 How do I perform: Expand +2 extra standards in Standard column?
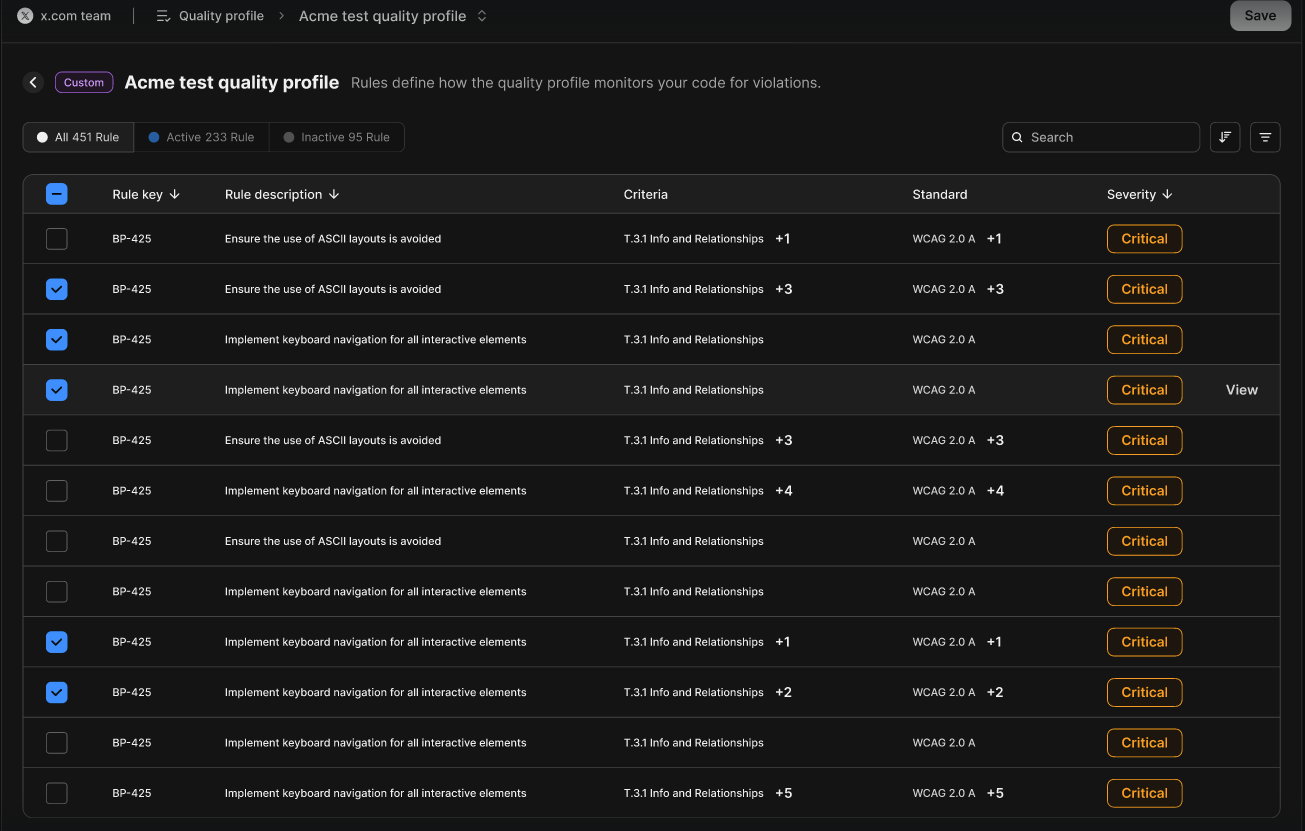click(x=995, y=692)
